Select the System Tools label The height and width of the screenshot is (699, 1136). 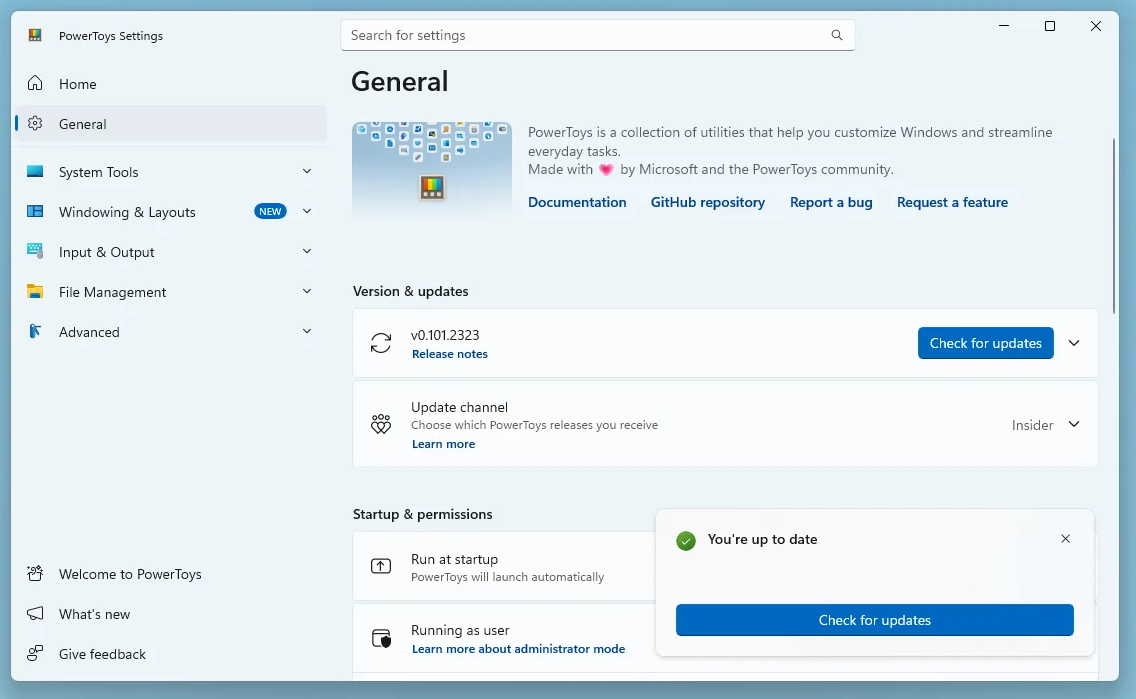tap(99, 172)
